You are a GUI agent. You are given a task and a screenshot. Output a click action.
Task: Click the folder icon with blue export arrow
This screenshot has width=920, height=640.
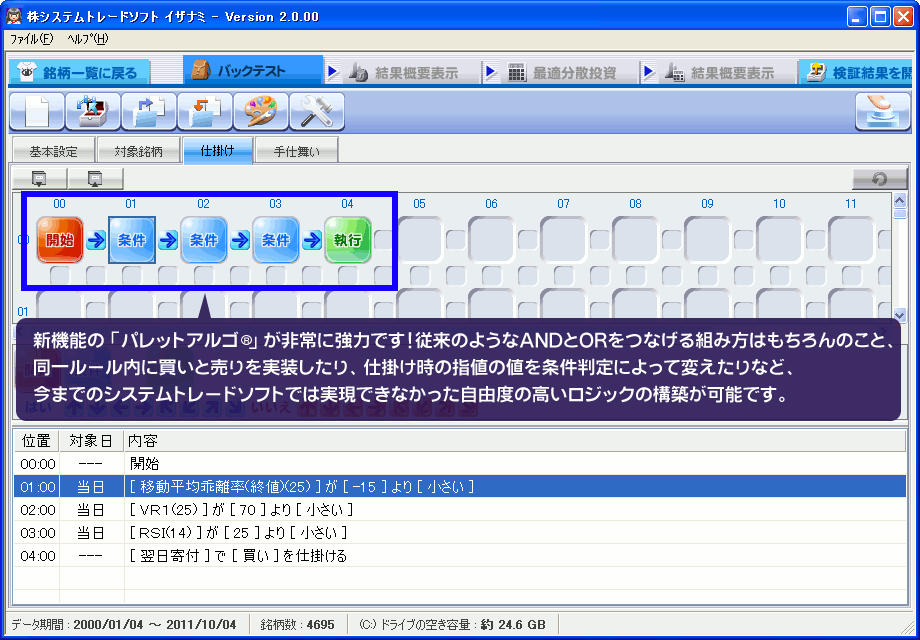[149, 111]
